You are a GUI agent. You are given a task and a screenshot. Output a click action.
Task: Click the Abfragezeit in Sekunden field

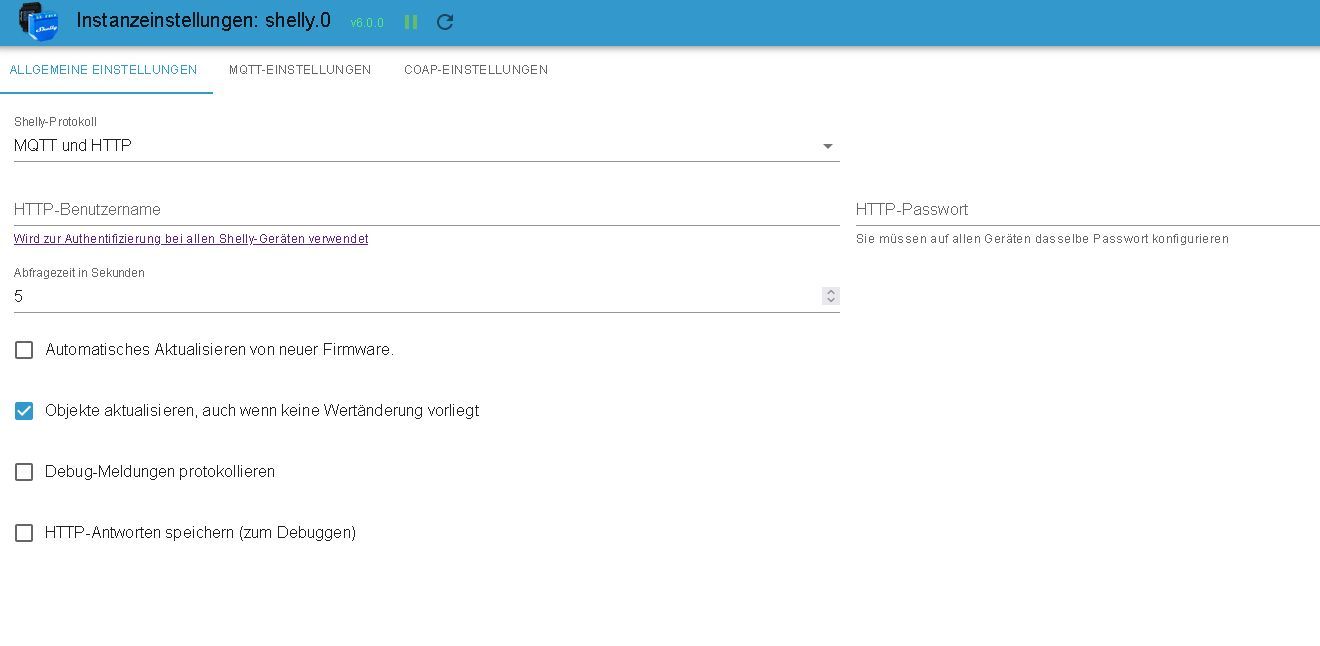click(410, 296)
